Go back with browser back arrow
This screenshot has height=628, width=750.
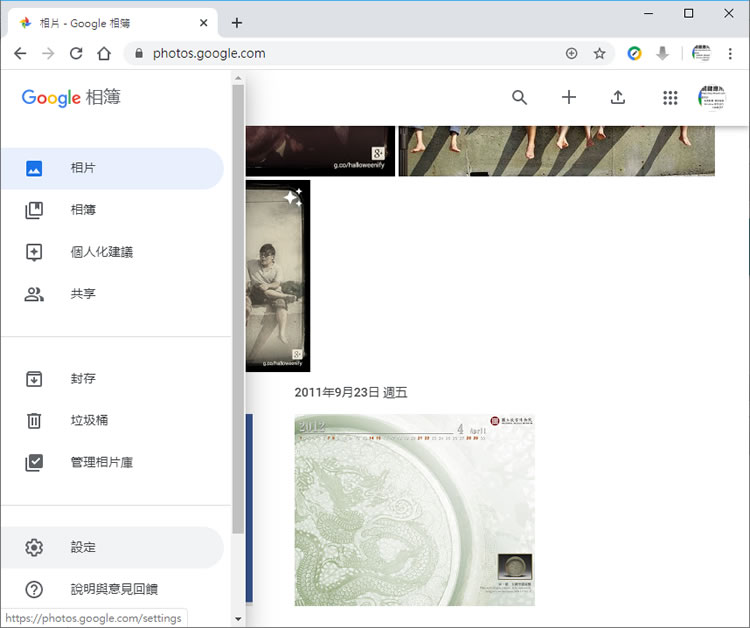pos(20,54)
